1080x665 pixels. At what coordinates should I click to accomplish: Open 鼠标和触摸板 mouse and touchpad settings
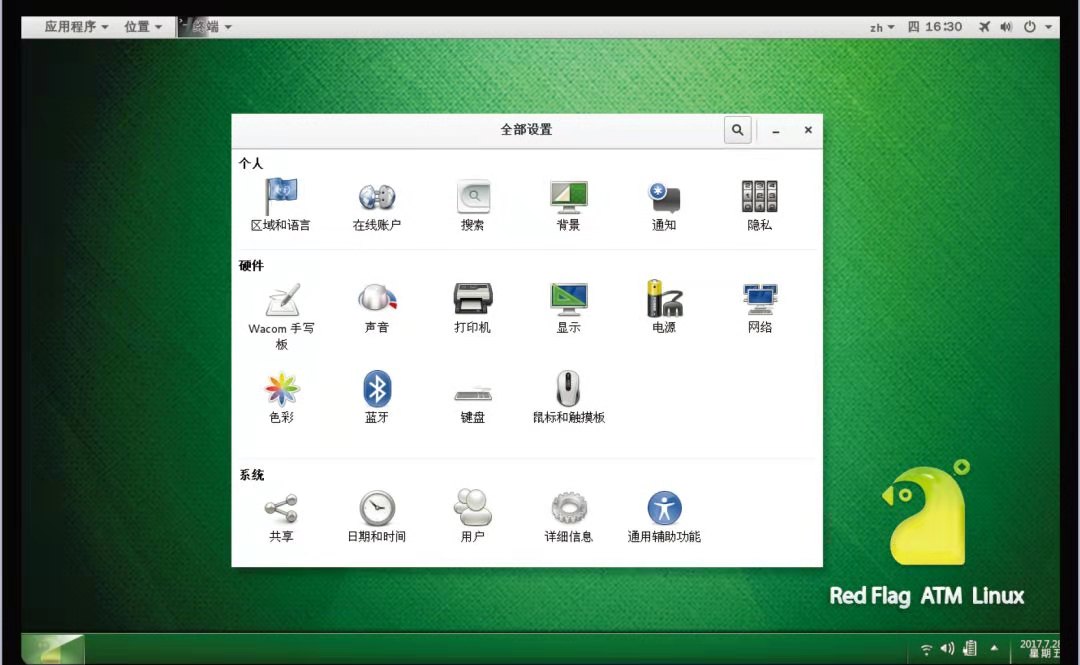click(x=568, y=398)
